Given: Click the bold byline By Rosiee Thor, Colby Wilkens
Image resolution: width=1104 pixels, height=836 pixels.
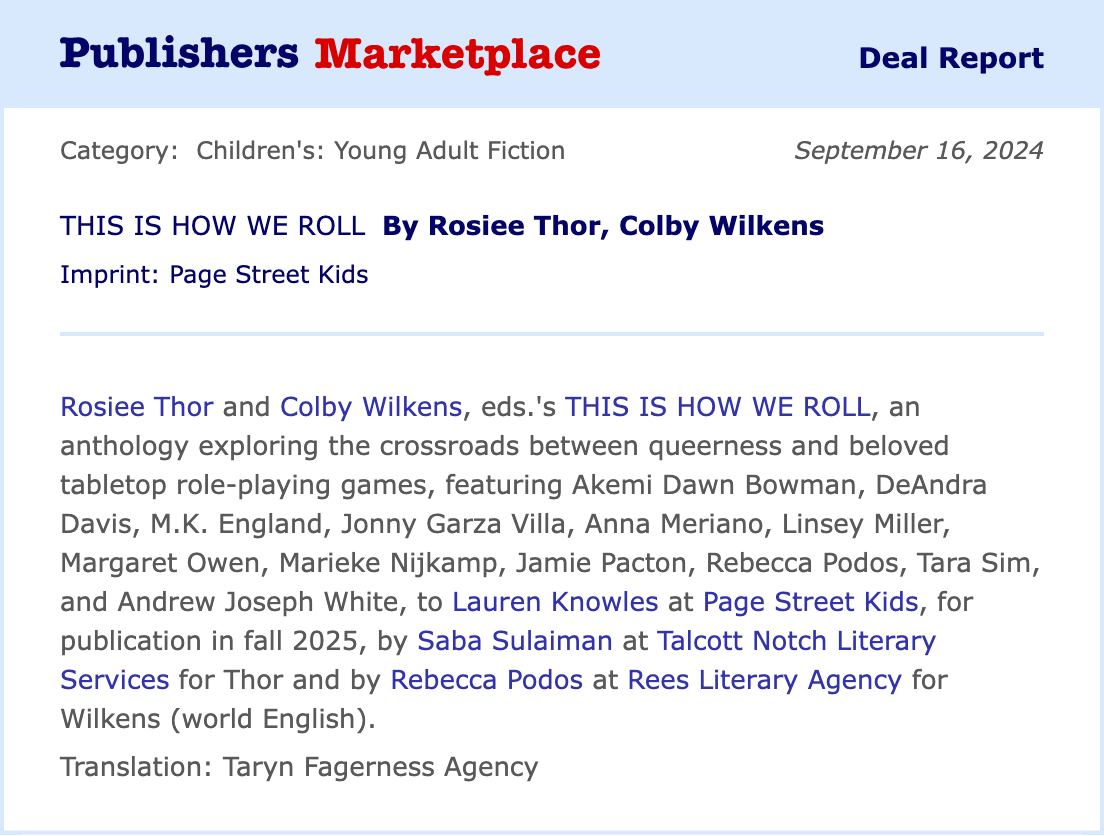Looking at the screenshot, I should 603,226.
